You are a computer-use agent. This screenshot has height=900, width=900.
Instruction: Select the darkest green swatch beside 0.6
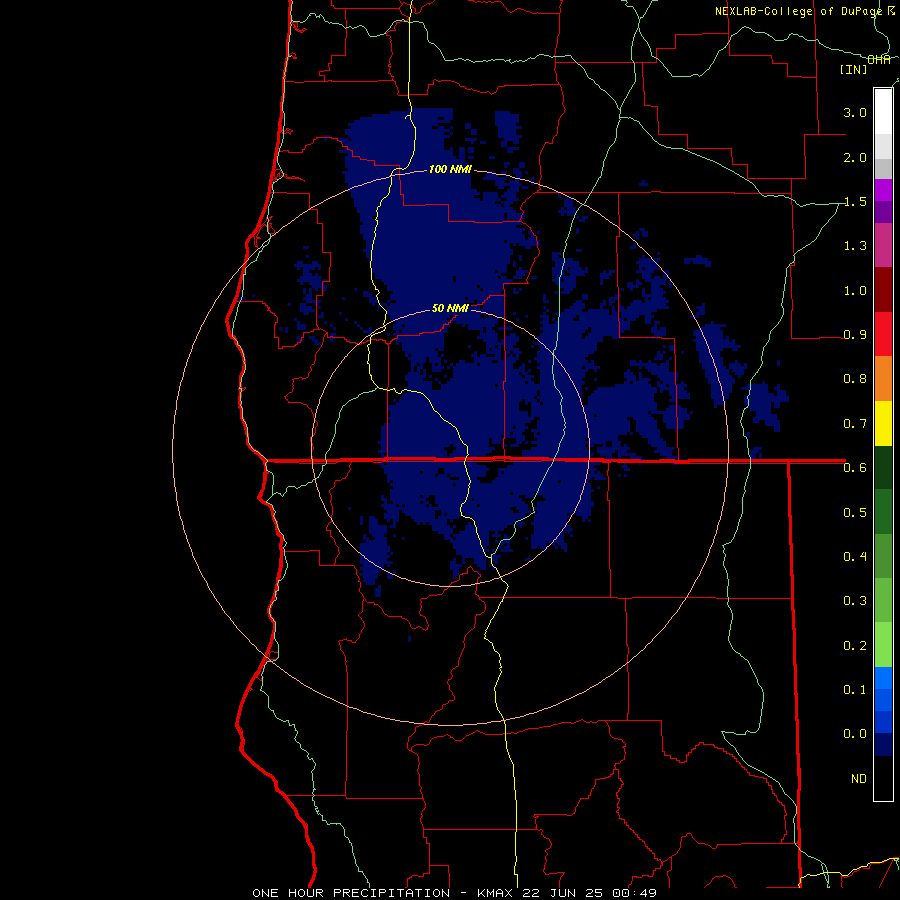tap(883, 467)
